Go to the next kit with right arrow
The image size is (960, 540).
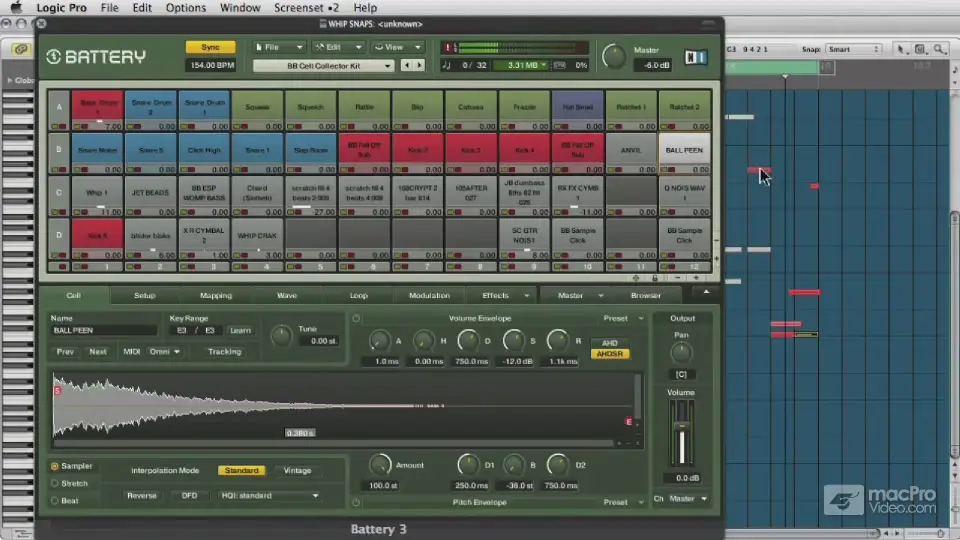tap(419, 65)
